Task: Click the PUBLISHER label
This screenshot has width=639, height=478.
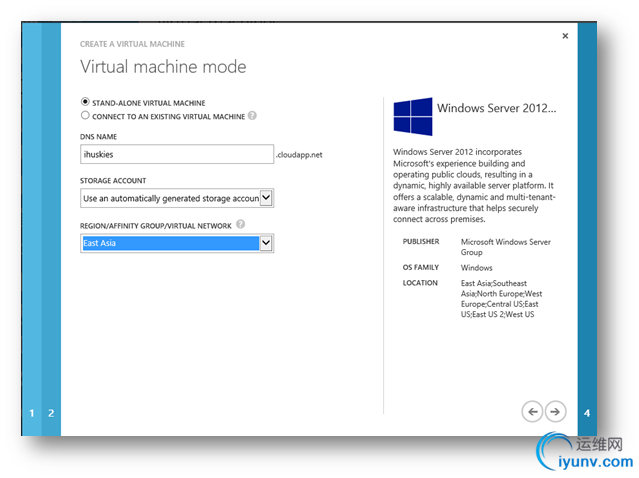Action: [421, 242]
